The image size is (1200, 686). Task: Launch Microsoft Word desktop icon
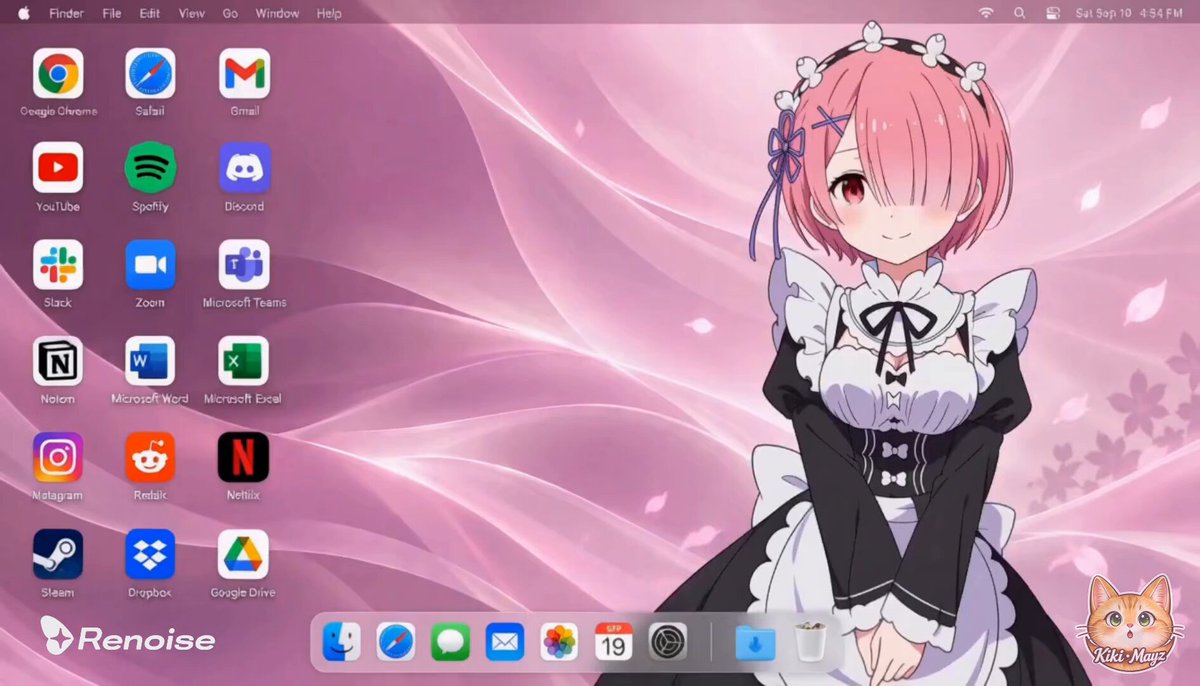tap(150, 361)
